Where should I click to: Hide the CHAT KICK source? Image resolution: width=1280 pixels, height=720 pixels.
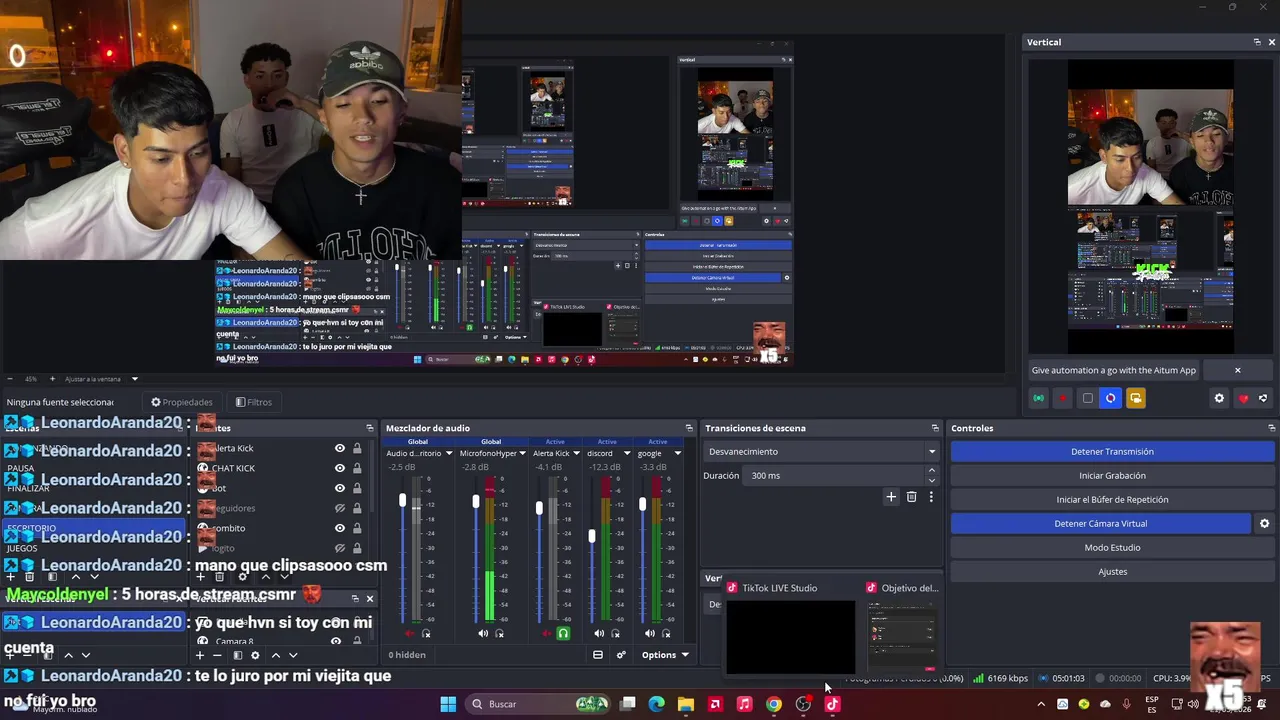pos(340,468)
